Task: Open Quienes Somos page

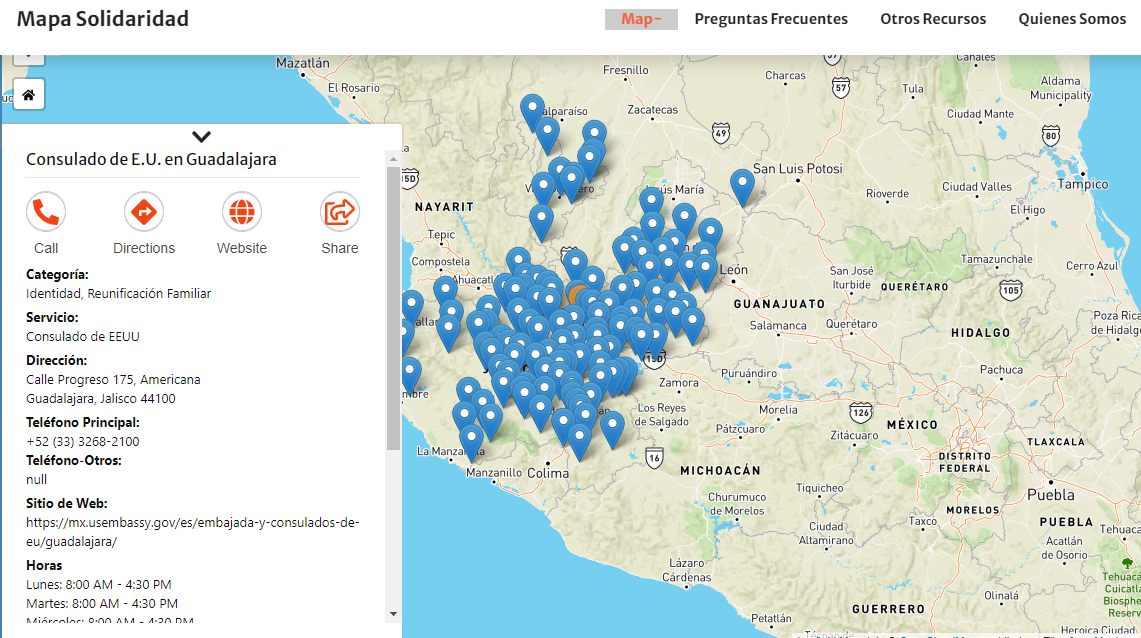Action: click(x=1072, y=19)
